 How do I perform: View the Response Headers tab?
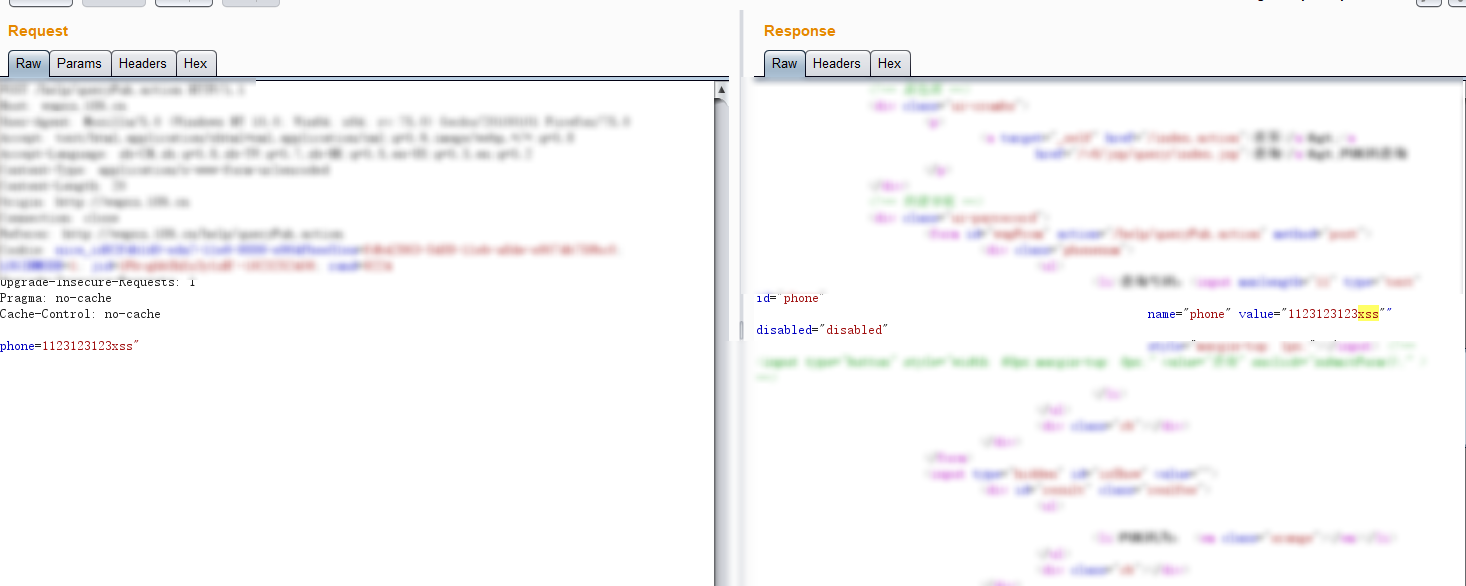pyautogui.click(x=836, y=63)
